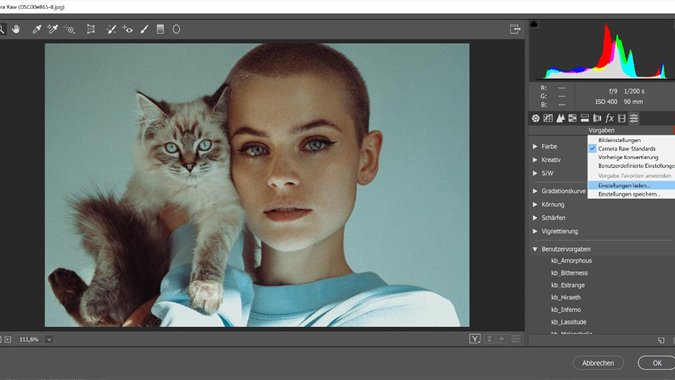The width and height of the screenshot is (675, 380).
Task: Select the Radial Filter tool
Action: [176, 29]
